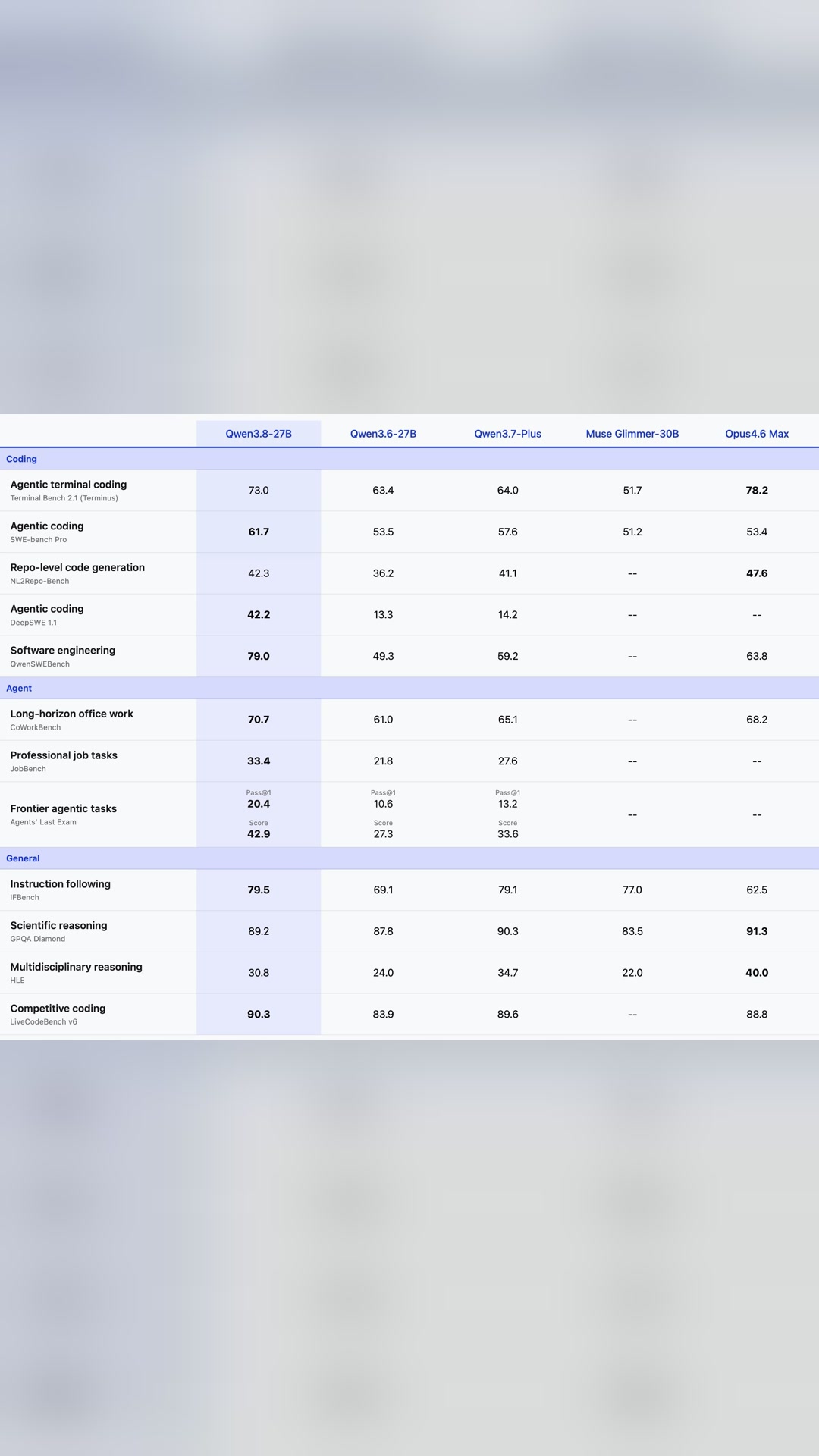The width and height of the screenshot is (819, 1456).
Task: Click the 22.0 HLE score
Action: 632,973
